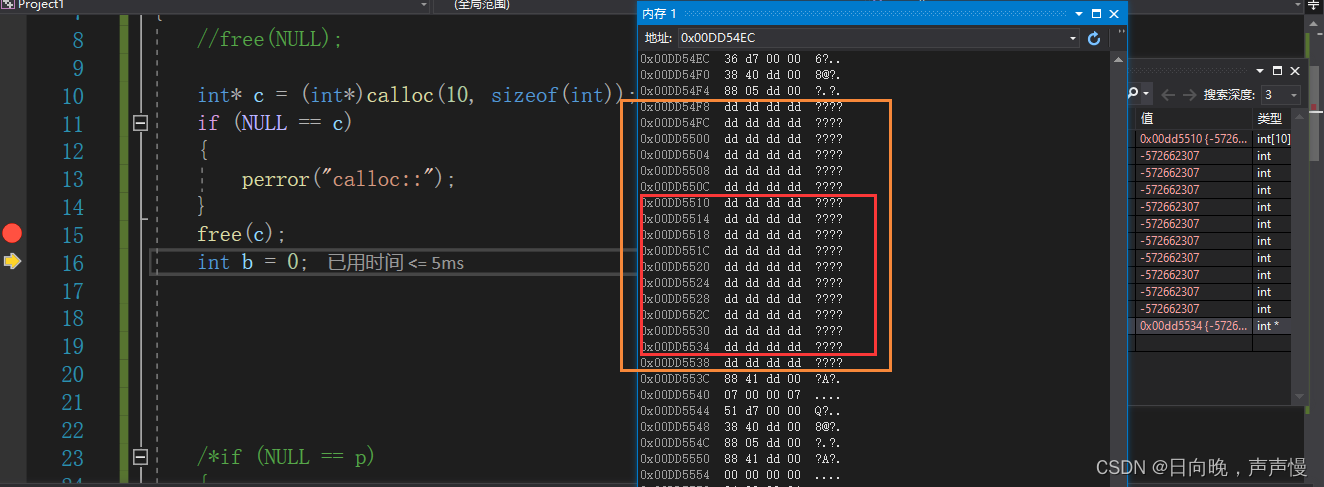Click the memory row at address 0x00DD54EC
This screenshot has width=1324, height=487.
[742, 60]
